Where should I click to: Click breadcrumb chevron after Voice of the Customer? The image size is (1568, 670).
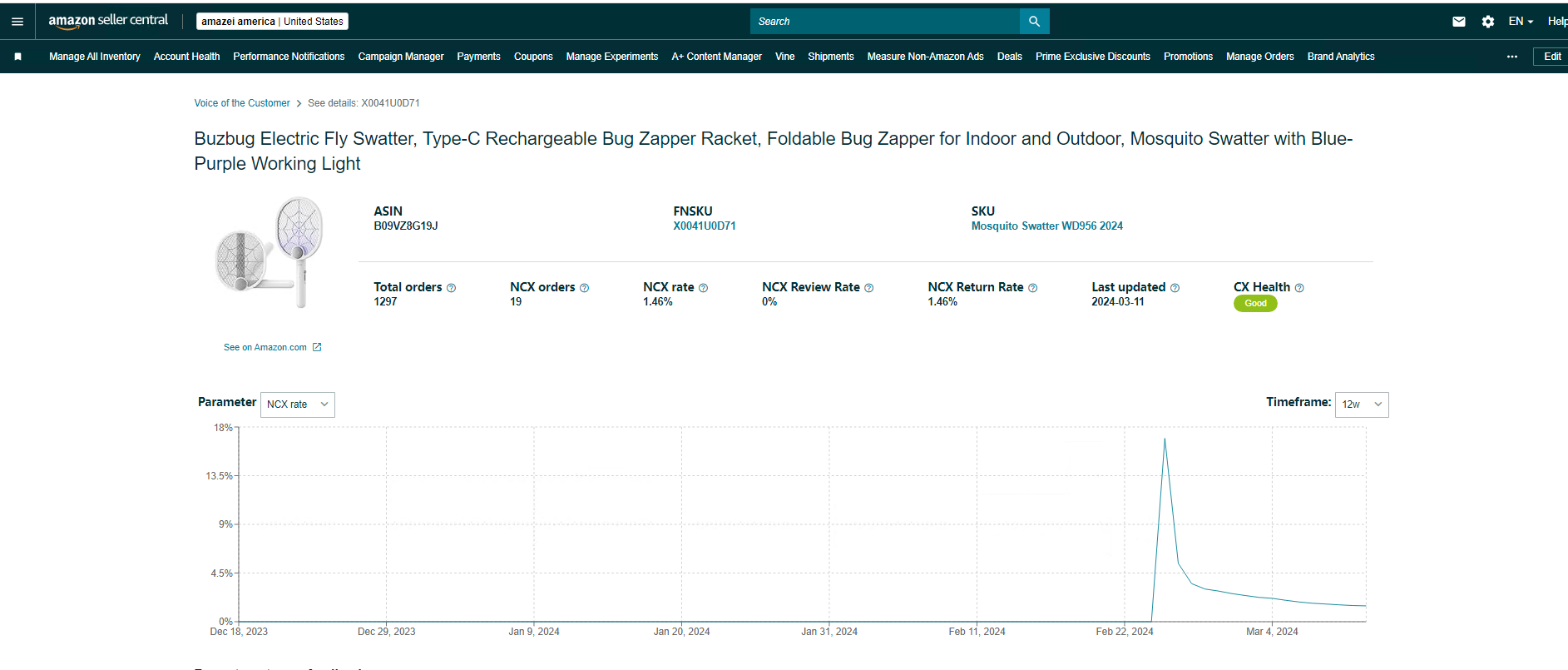coord(299,103)
